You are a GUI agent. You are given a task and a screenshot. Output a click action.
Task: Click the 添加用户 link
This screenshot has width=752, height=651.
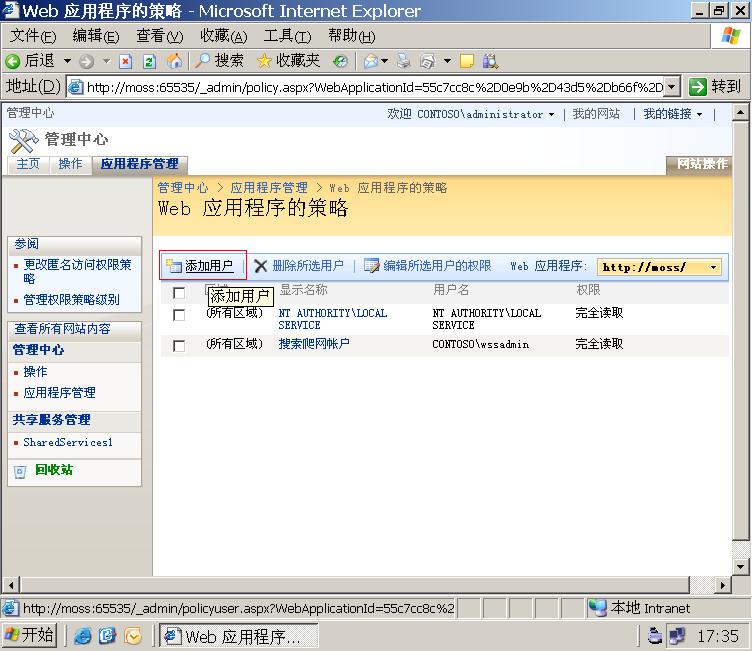pos(209,266)
